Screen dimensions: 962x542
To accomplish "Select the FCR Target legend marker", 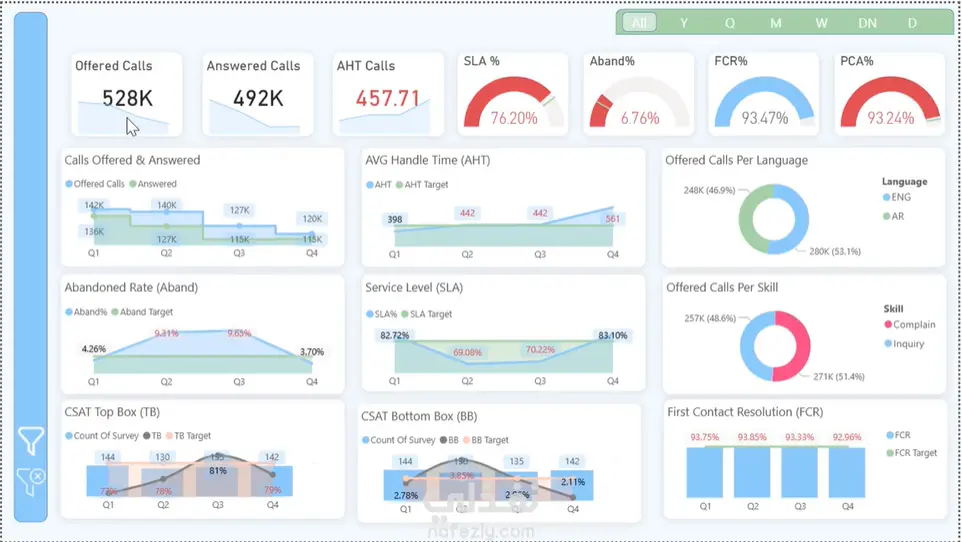I will (x=890, y=453).
